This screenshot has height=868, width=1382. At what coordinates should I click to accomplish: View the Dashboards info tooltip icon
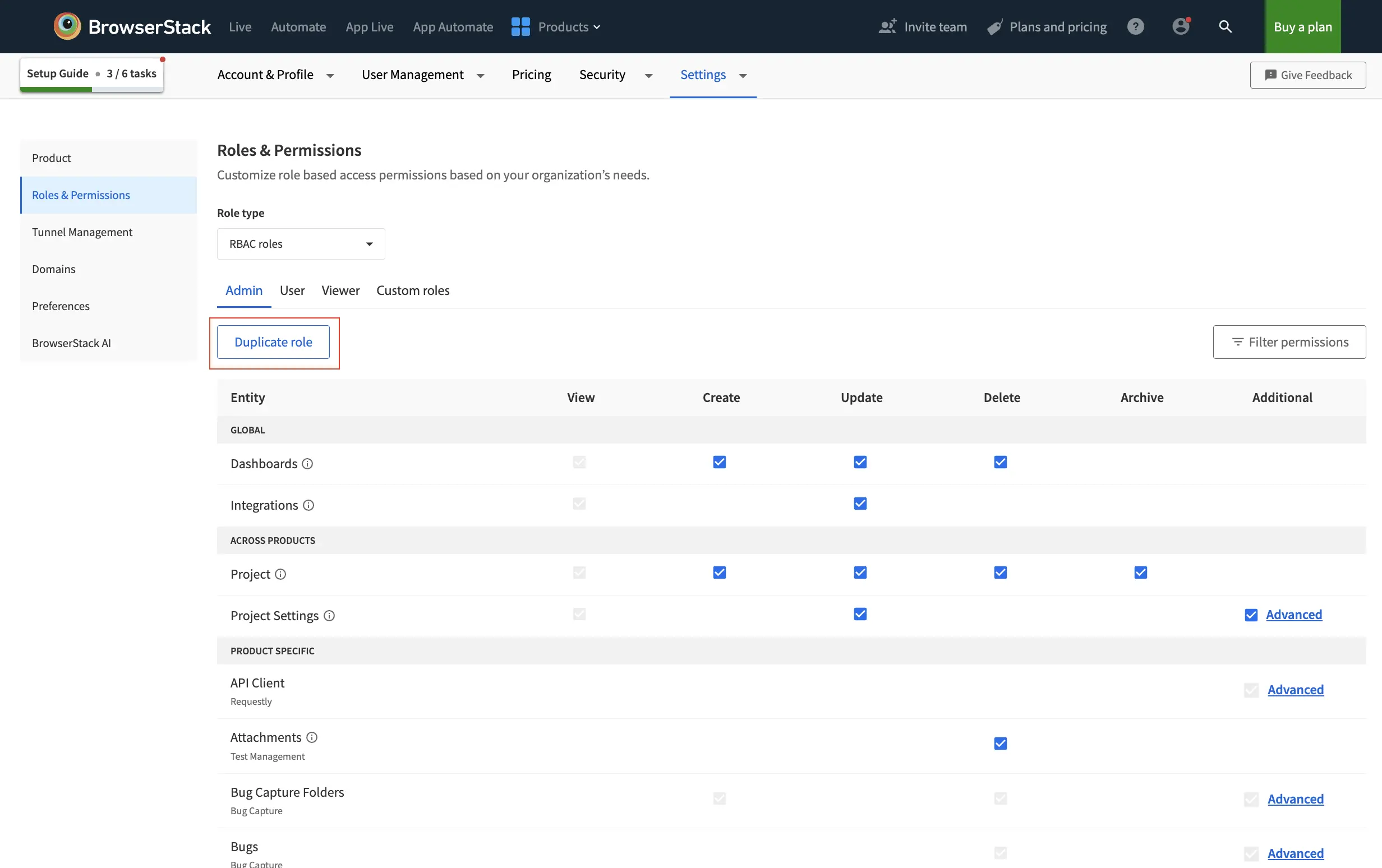click(x=307, y=464)
